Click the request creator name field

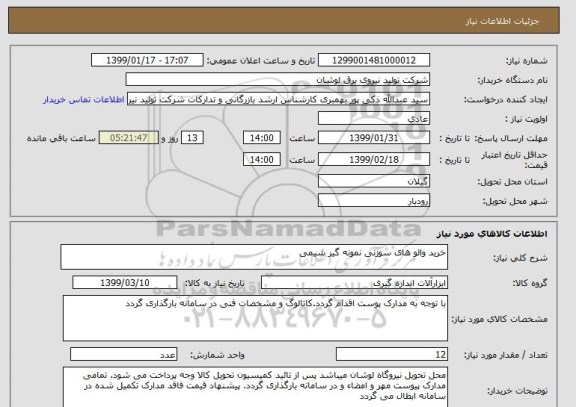278,99
